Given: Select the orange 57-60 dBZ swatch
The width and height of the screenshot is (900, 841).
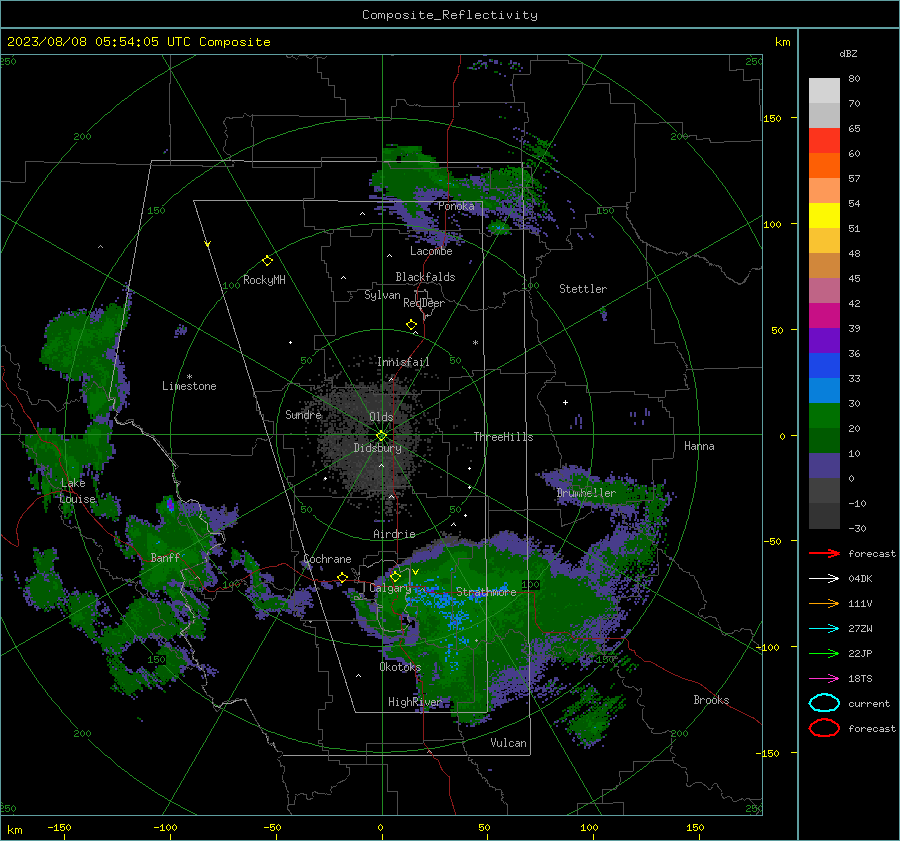Looking at the screenshot, I should [824, 166].
